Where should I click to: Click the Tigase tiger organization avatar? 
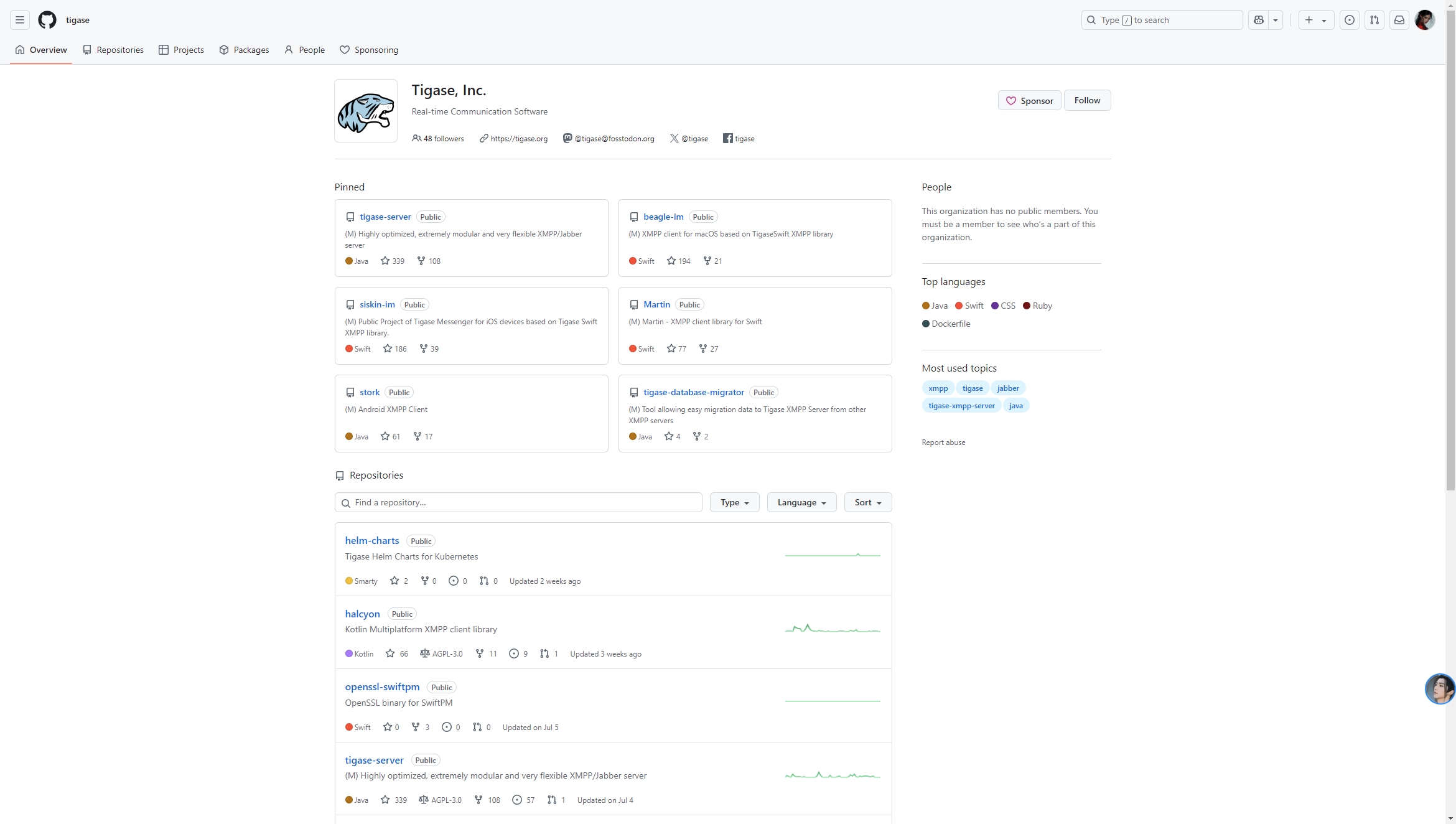coord(366,111)
